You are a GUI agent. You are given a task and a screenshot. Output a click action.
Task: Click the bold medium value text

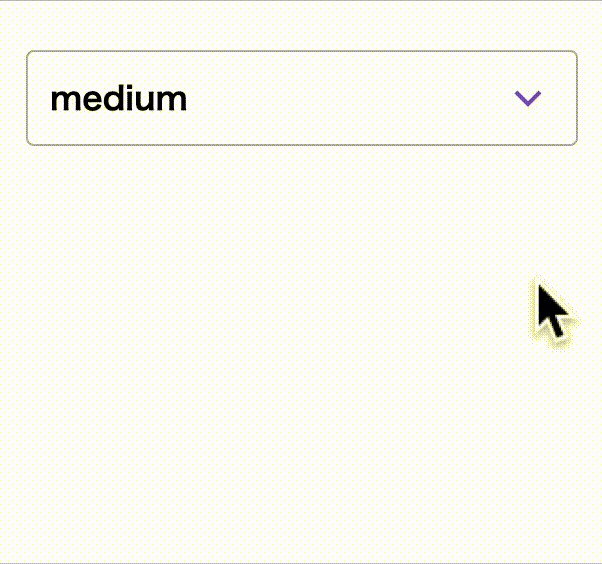[x=118, y=99]
